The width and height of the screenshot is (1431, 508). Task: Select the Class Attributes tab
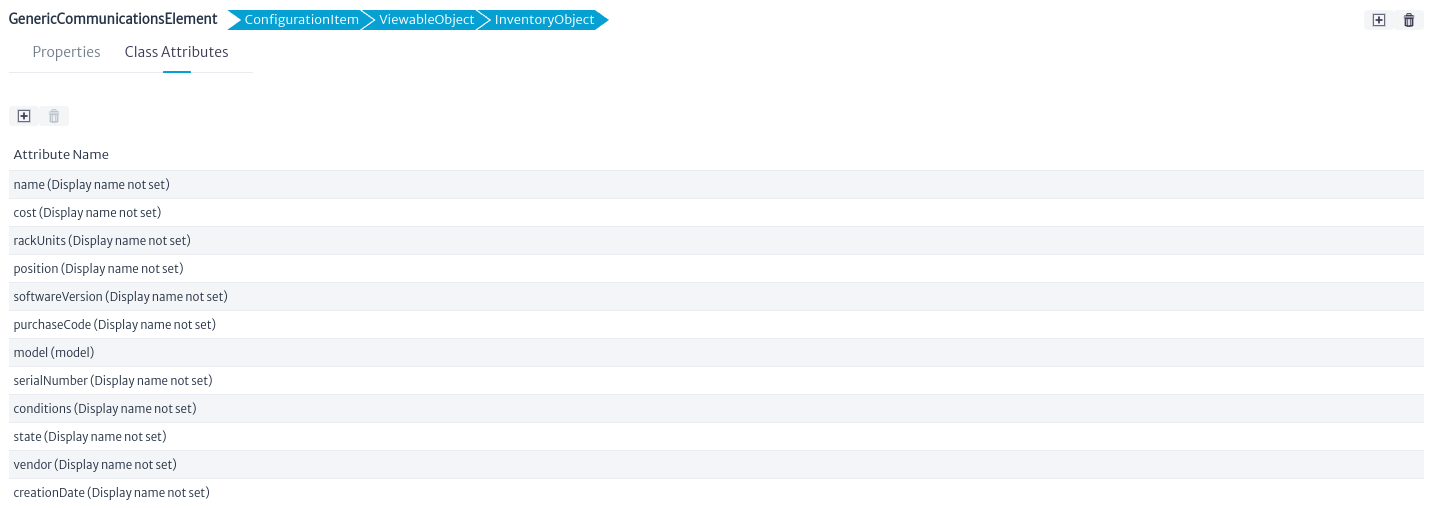point(177,52)
